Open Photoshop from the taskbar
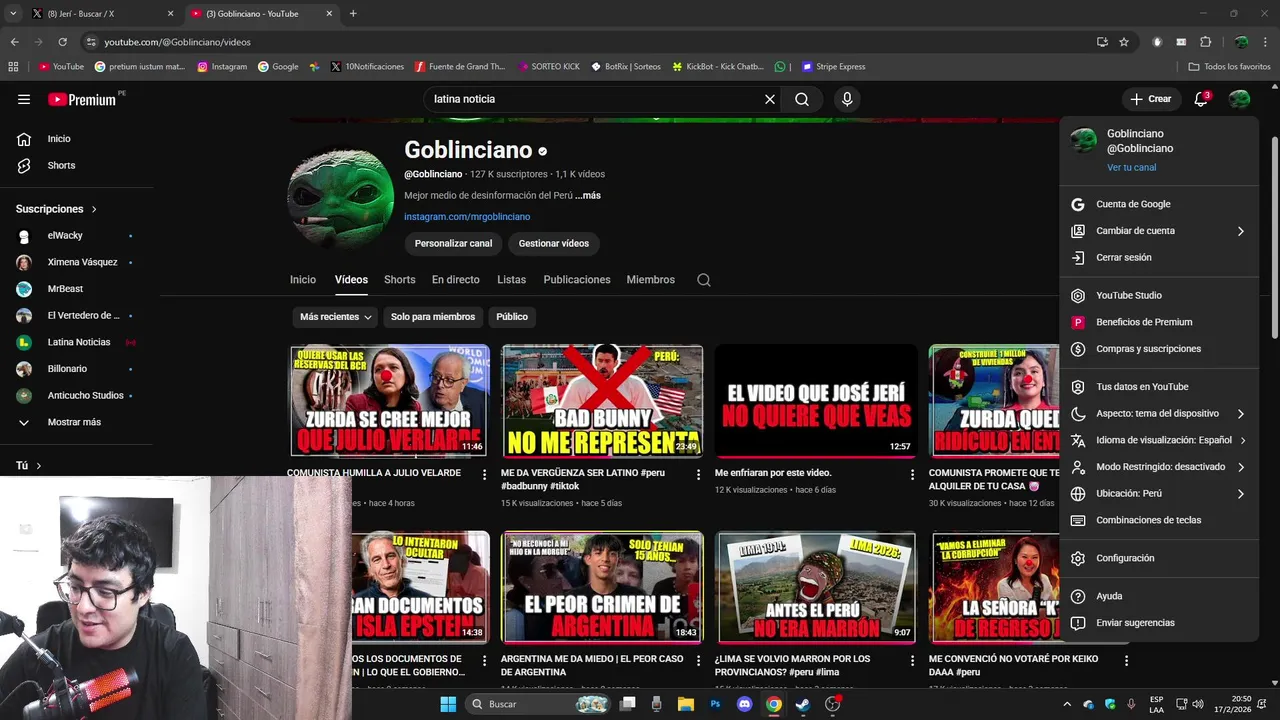Image resolution: width=1280 pixels, height=720 pixels. tap(715, 704)
